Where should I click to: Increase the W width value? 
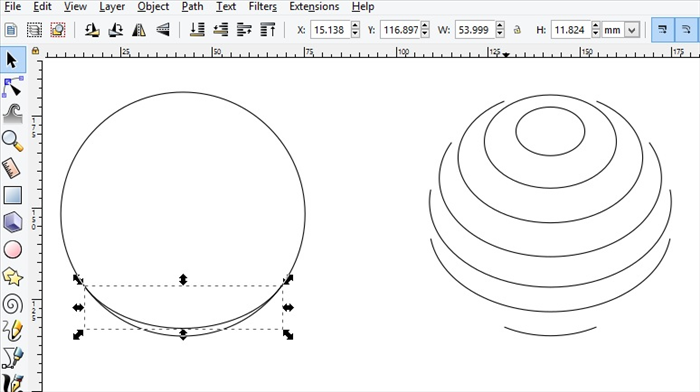pos(500,26)
